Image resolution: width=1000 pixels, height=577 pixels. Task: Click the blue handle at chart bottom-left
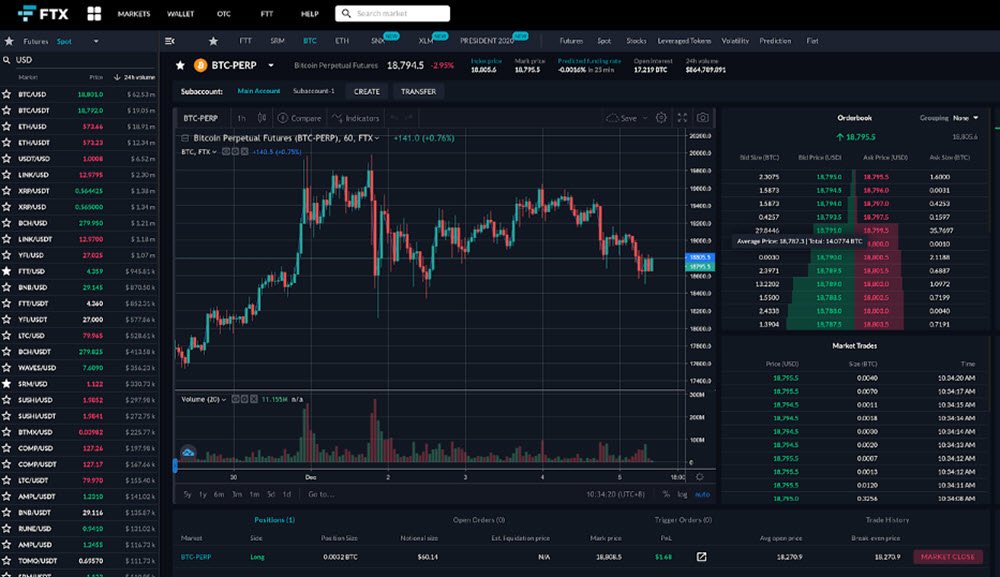[175, 465]
